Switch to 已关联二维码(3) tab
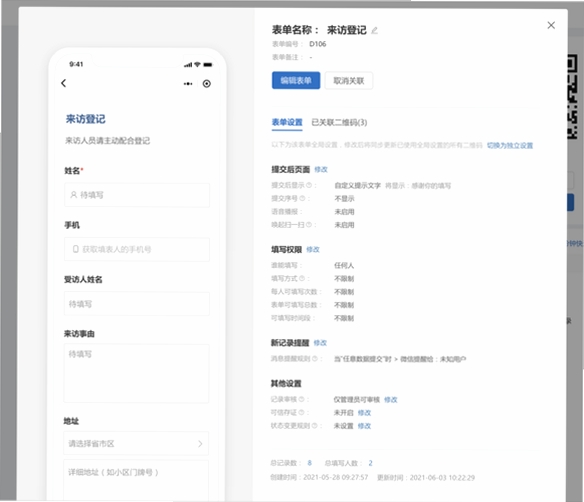Image resolution: width=584 pixels, height=502 pixels. (x=339, y=123)
